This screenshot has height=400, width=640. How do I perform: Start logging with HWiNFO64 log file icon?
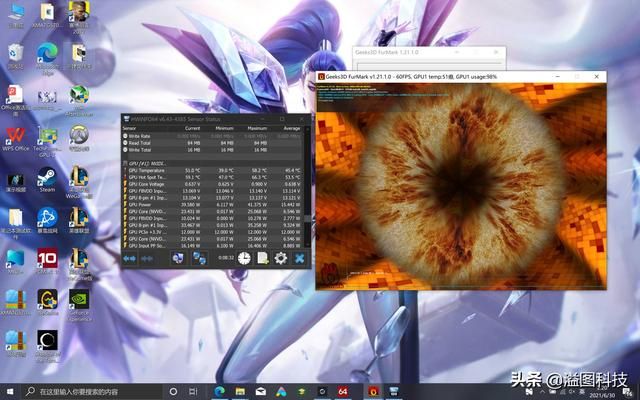pos(262,258)
